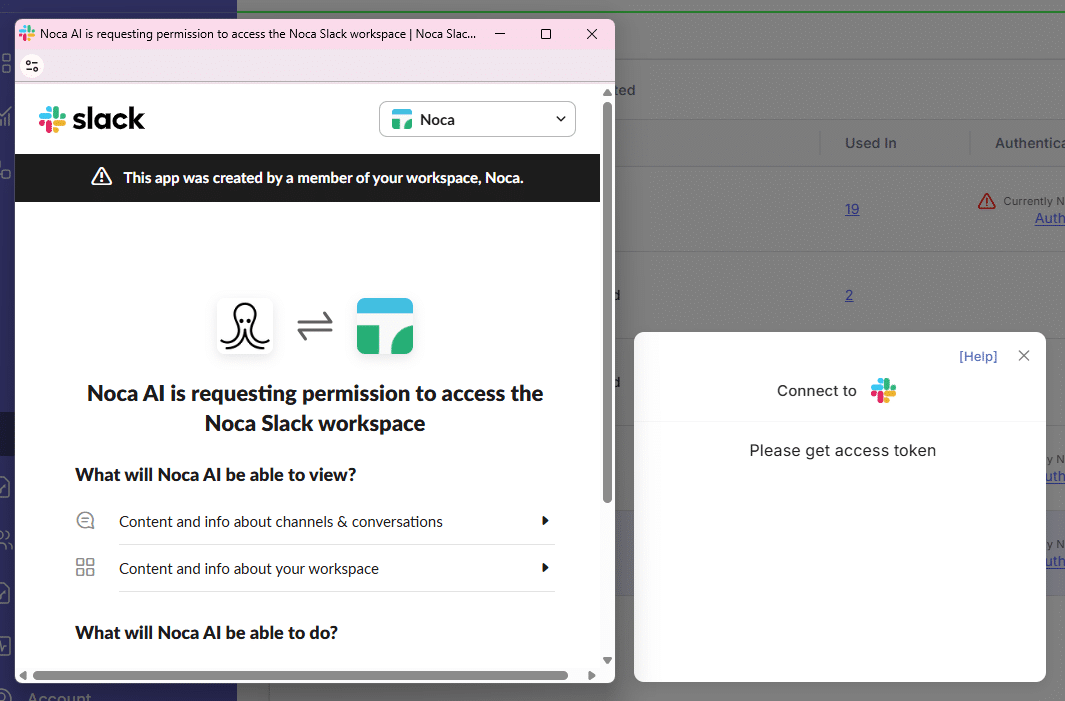
Task: Click the scroll down arrow in popup
Action: click(608, 660)
